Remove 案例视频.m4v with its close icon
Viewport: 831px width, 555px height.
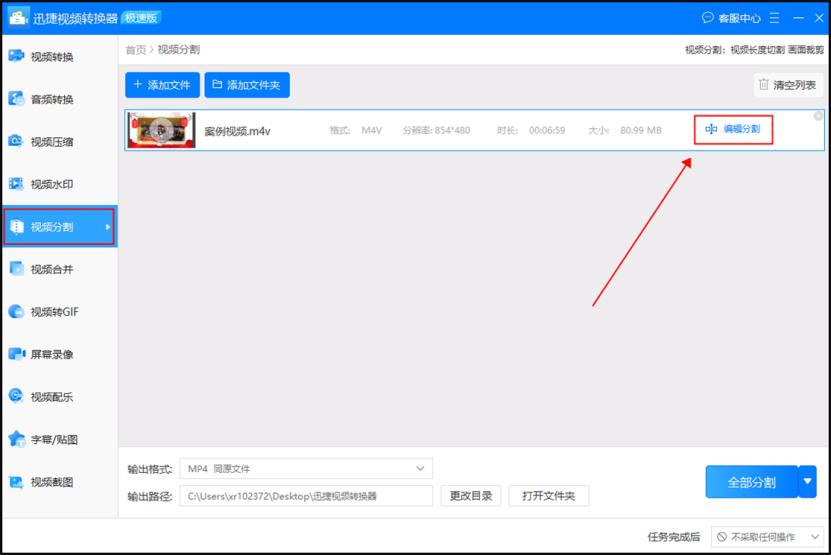(x=818, y=116)
